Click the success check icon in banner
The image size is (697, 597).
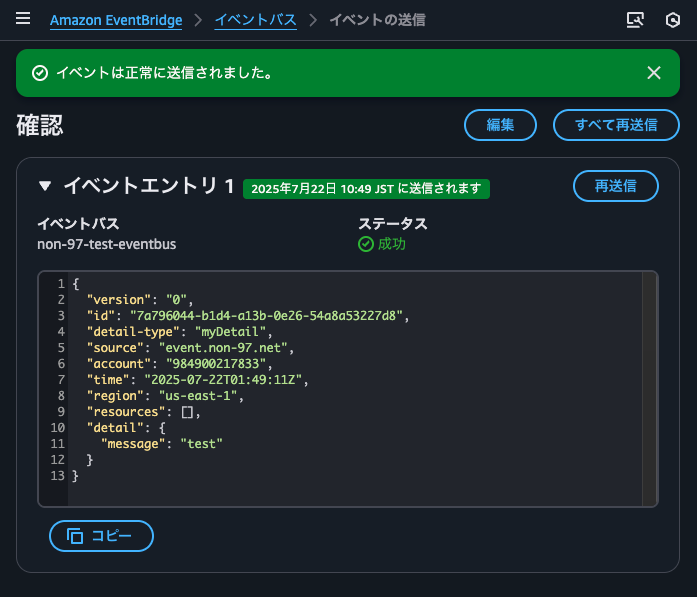[40, 73]
